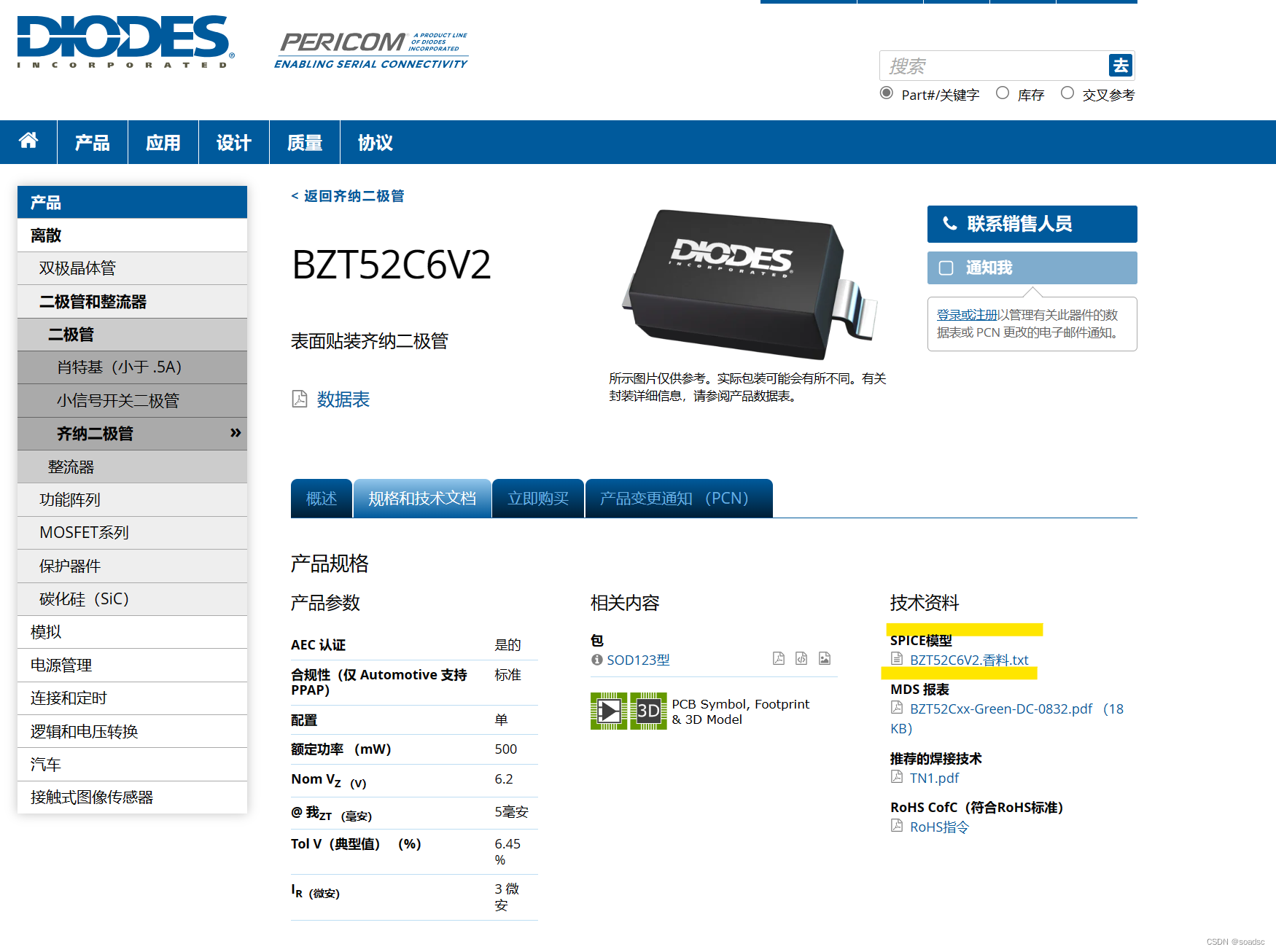Viewport: 1276px width, 952px height.
Task: Click into the 搜索 search field
Action: coord(994,66)
